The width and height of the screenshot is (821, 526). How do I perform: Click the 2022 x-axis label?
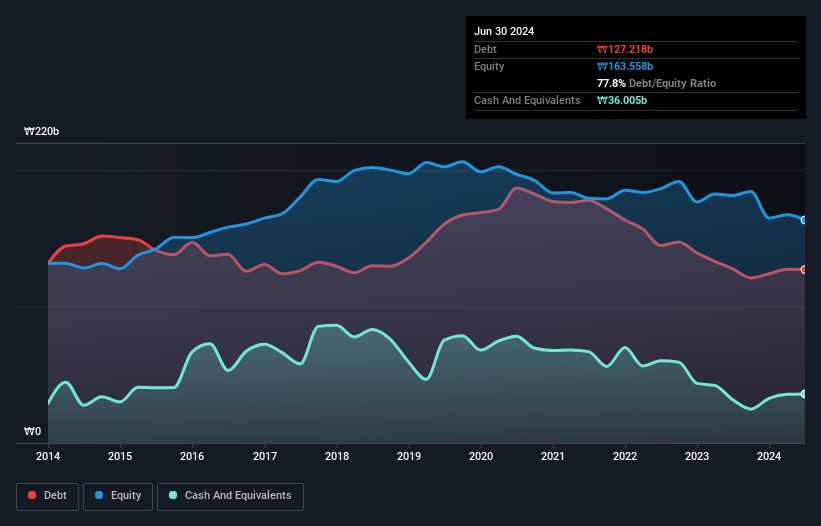(625, 456)
